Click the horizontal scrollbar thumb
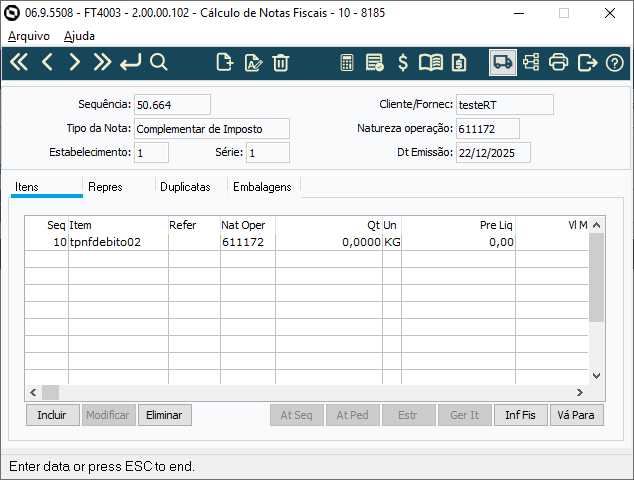Viewport: 634px width, 480px height. point(51,392)
